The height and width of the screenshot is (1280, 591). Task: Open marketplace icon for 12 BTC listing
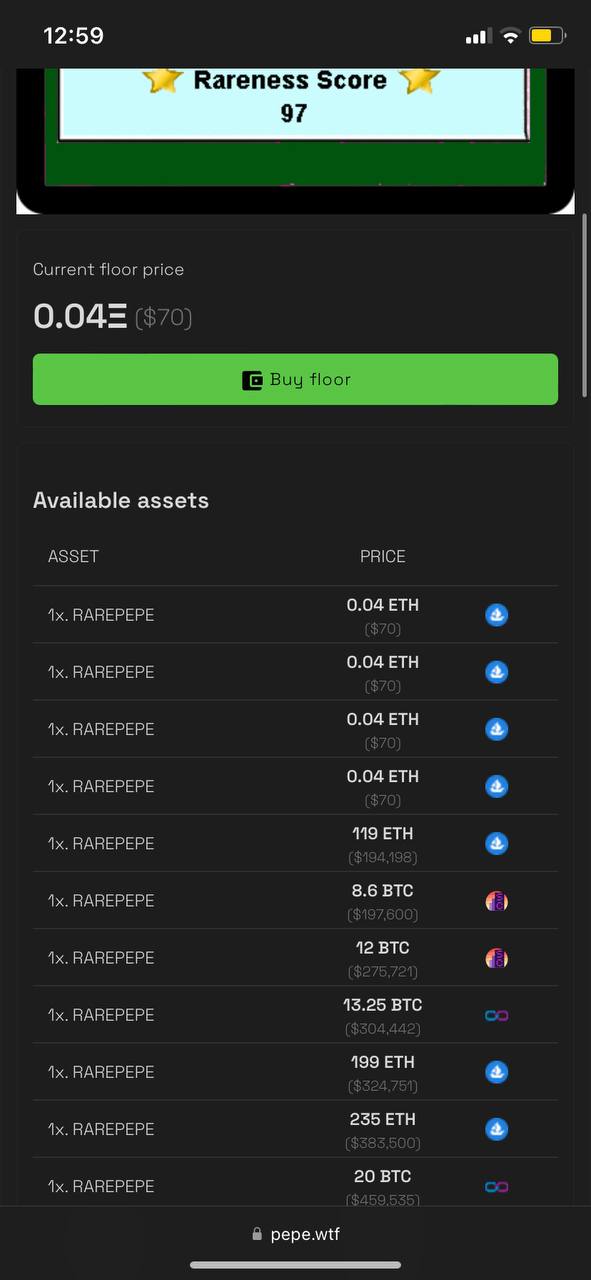[496, 957]
